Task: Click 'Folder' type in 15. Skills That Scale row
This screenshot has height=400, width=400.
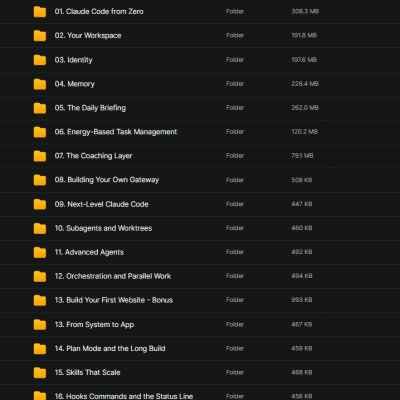Action: pos(235,372)
